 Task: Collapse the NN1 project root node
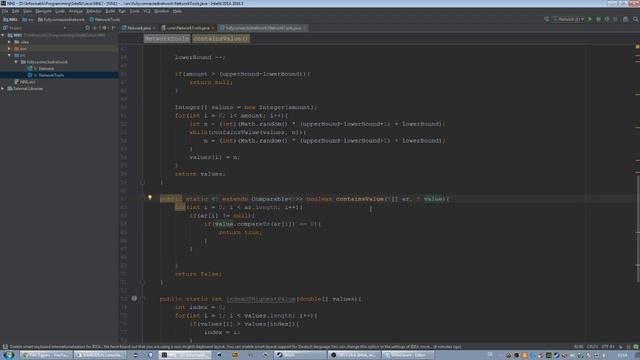(3, 36)
